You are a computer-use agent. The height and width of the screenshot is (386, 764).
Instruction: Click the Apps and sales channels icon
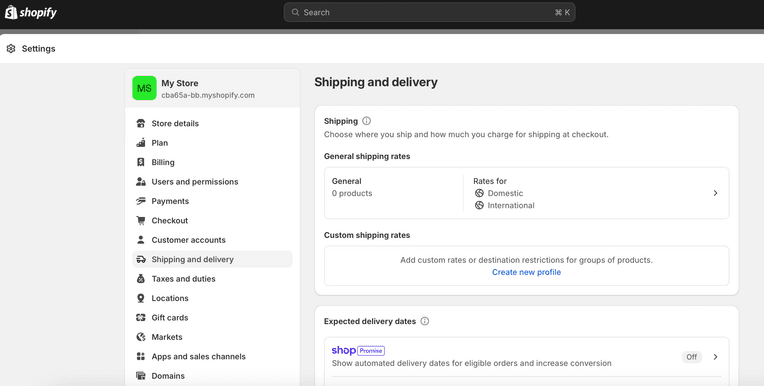click(141, 356)
